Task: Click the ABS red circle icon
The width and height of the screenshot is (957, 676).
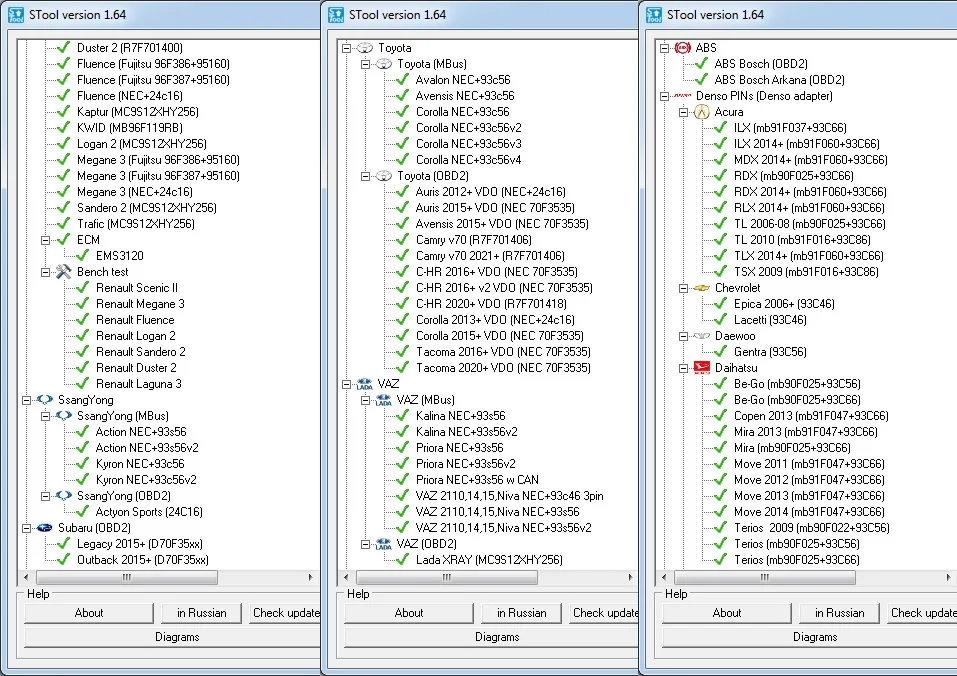Action: [683, 48]
